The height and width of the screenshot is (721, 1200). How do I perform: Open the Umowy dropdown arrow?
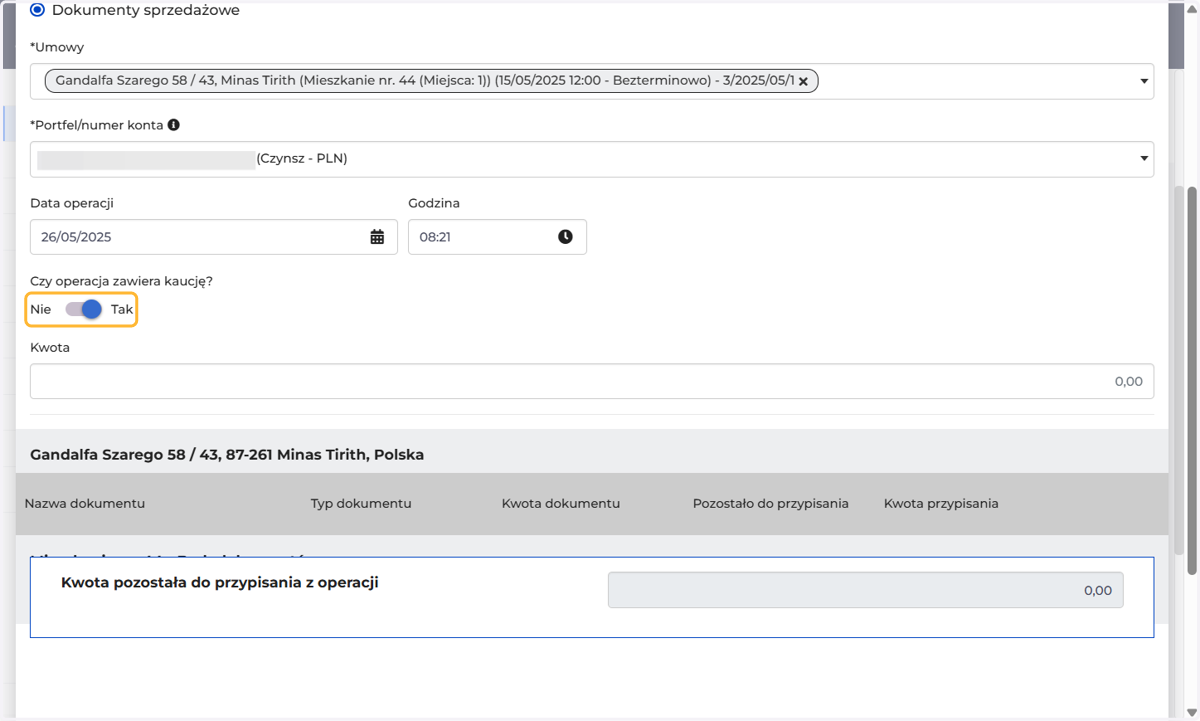pyautogui.click(x=1144, y=81)
